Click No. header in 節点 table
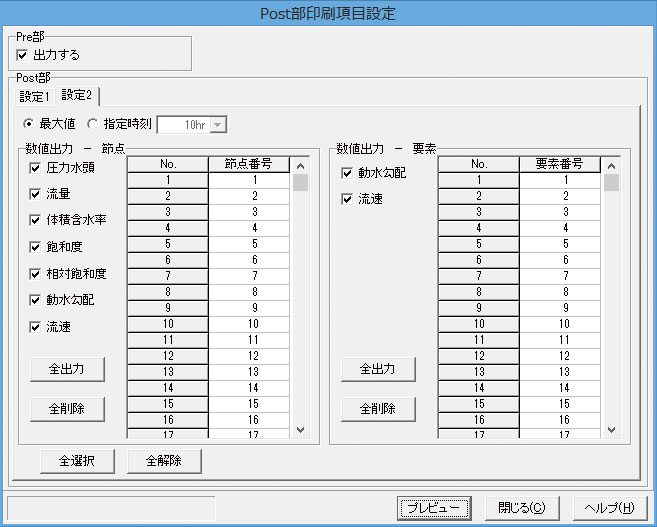 pos(168,164)
